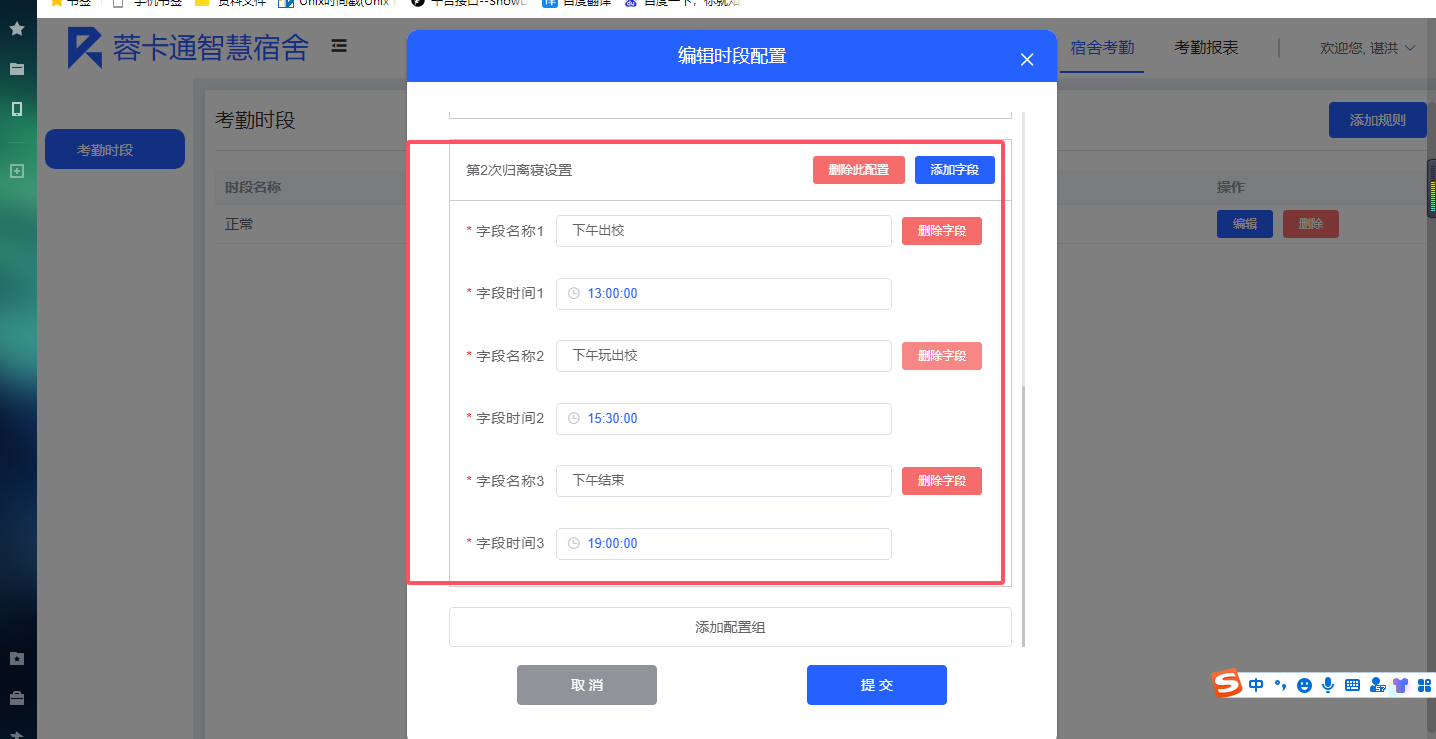The image size is (1436, 739).
Task: Open time picker for 字段时间3 19:00:00
Action: tap(723, 544)
